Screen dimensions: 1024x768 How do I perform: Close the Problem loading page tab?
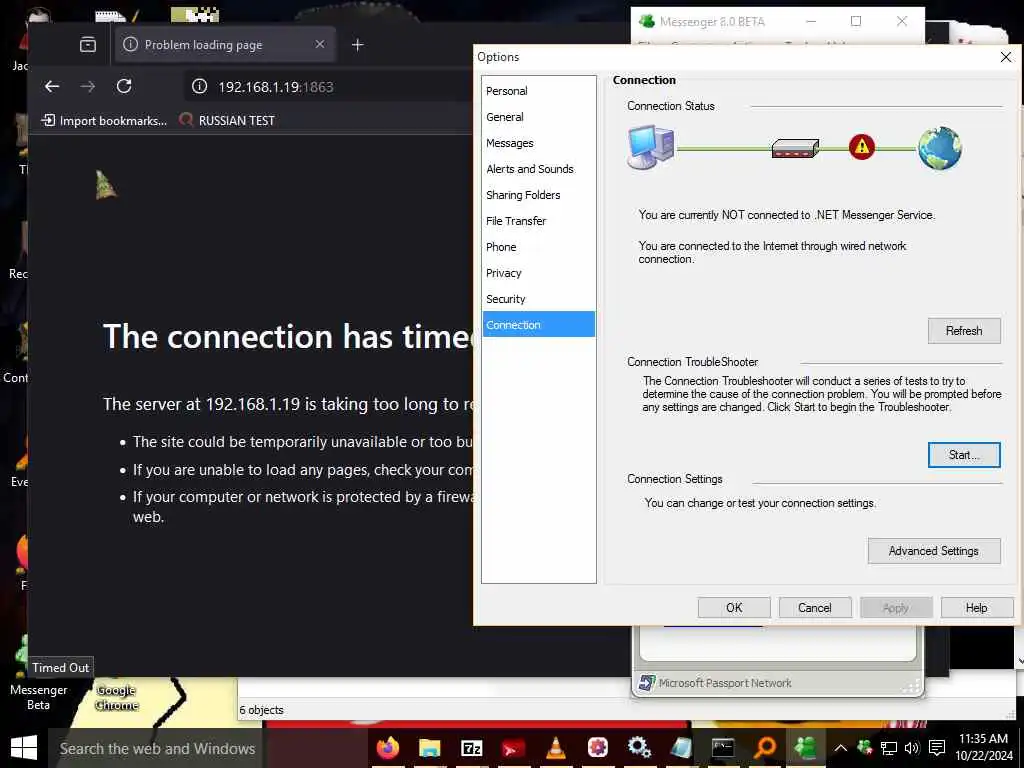(x=319, y=44)
